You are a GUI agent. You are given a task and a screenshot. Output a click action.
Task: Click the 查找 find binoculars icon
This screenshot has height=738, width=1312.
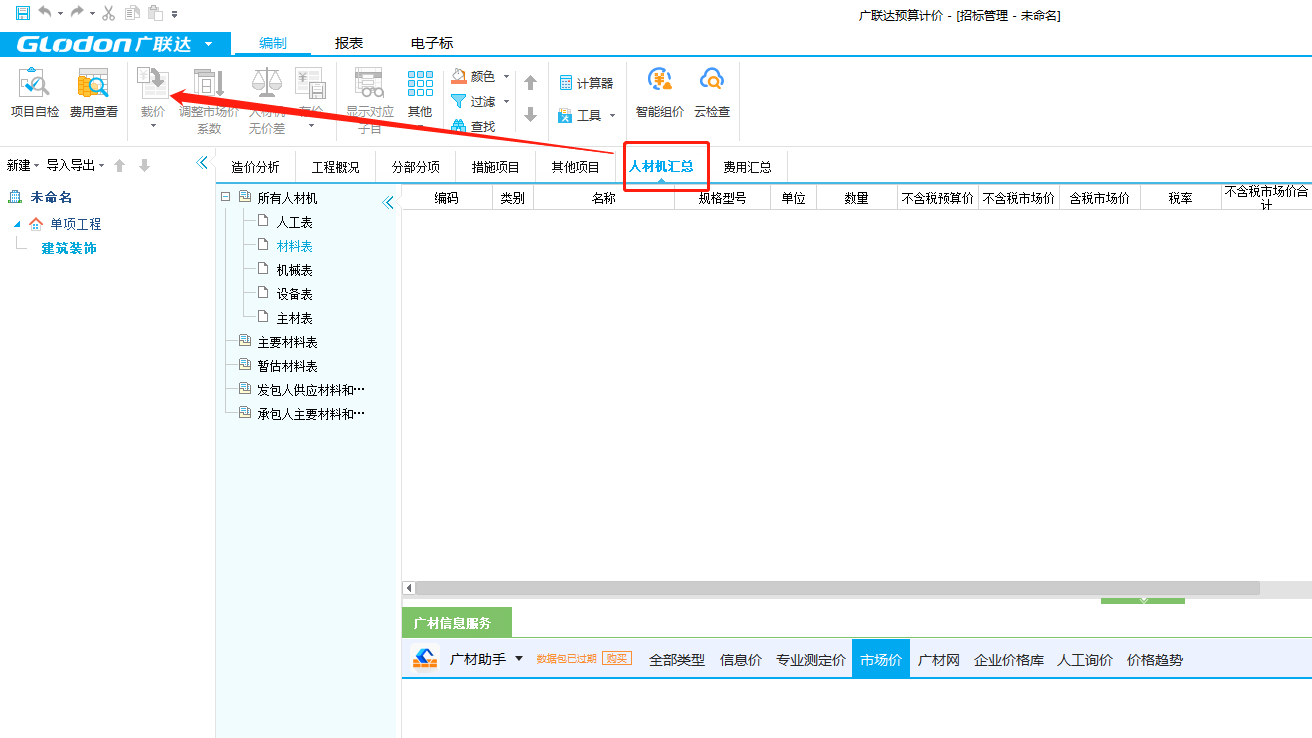click(x=459, y=126)
